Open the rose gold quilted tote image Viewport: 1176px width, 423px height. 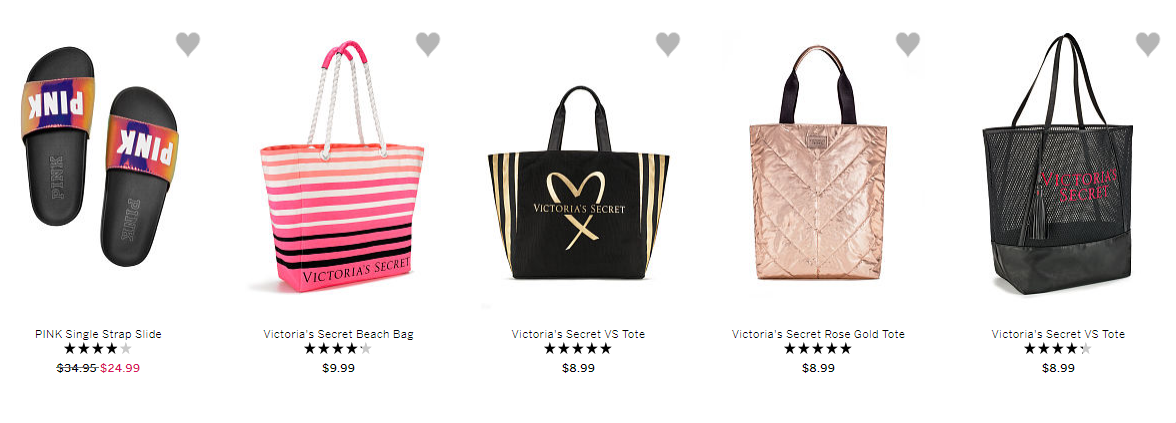(x=818, y=163)
